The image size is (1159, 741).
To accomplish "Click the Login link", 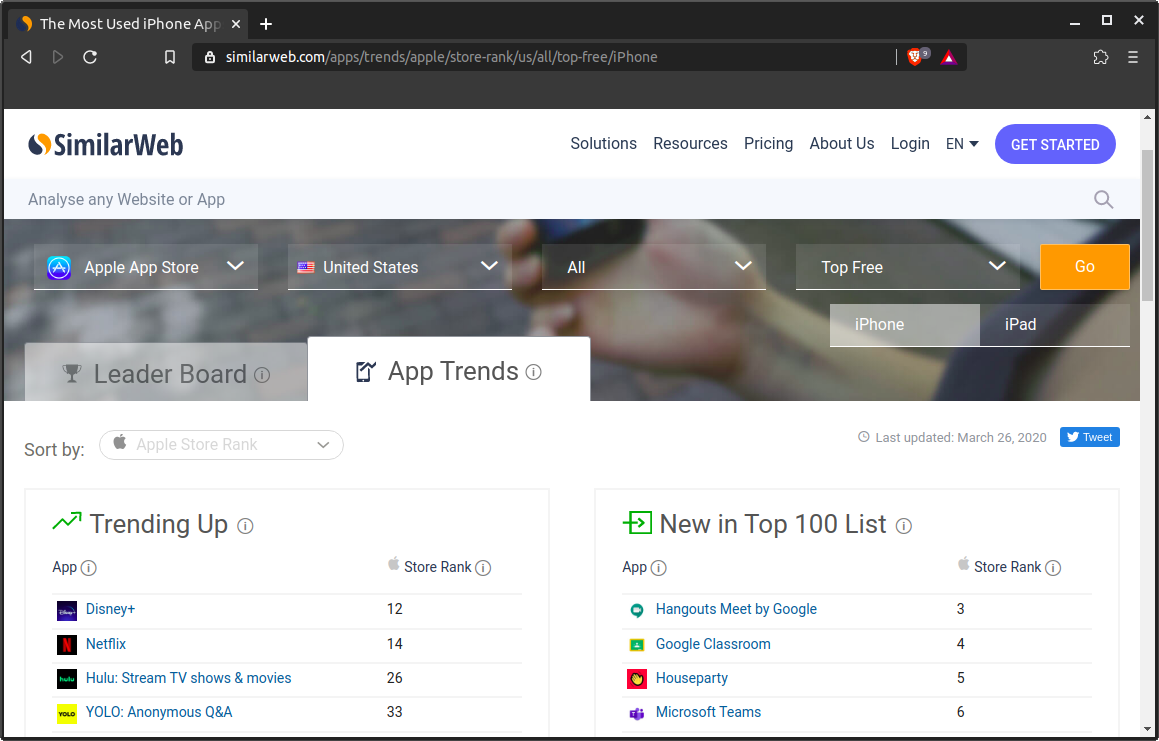I will click(910, 143).
